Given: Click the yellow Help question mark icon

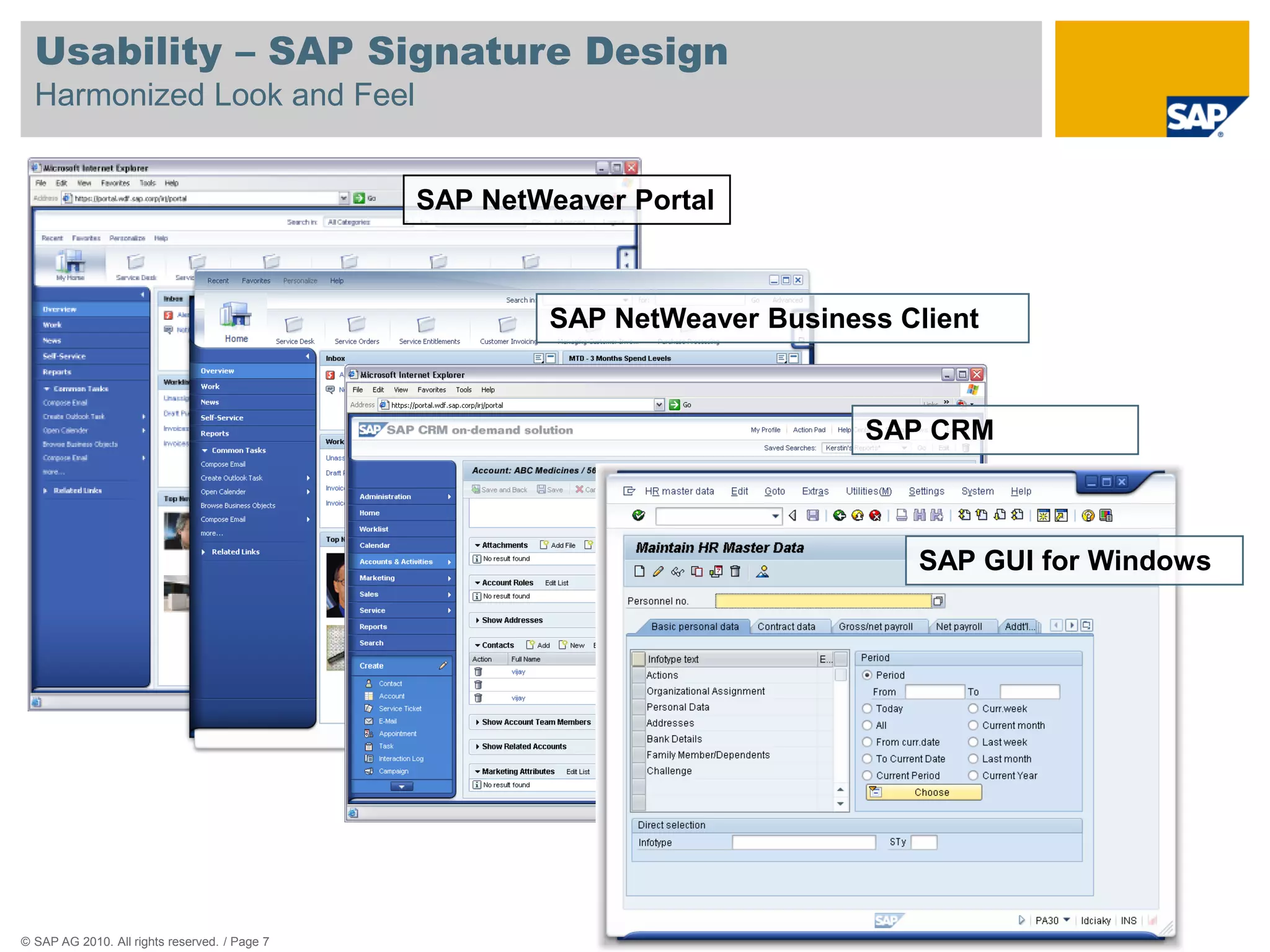Looking at the screenshot, I should [x=1087, y=516].
